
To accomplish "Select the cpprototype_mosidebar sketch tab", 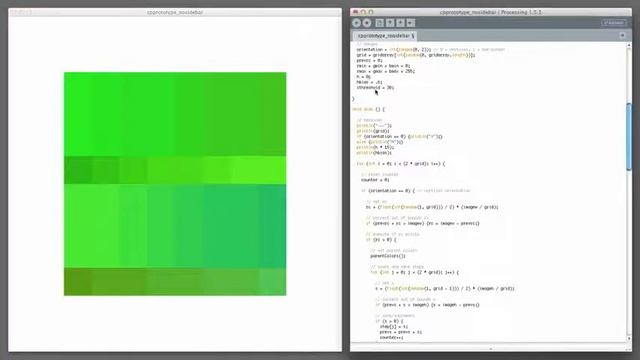I will [385, 36].
